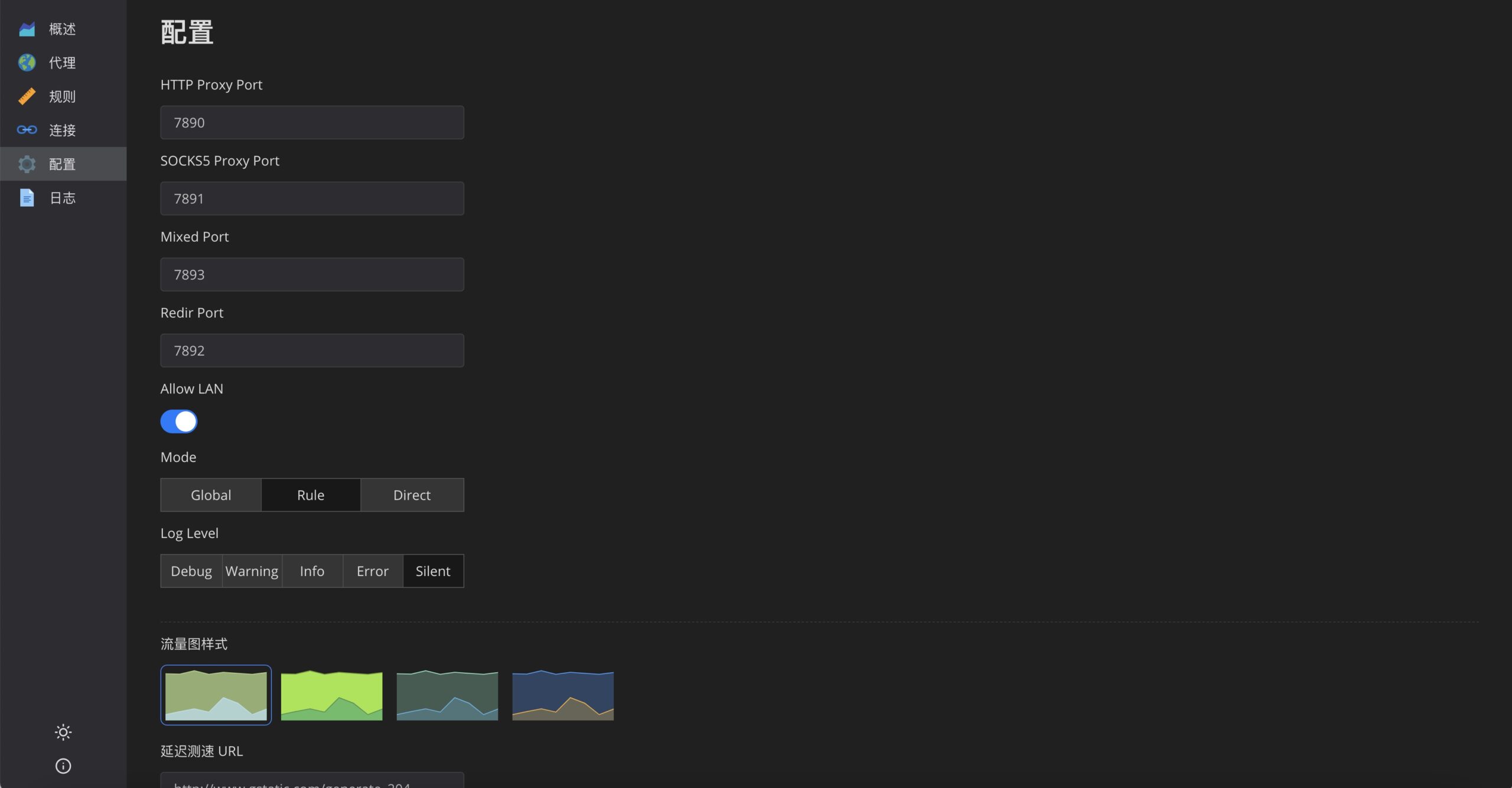Choose the navy blue traffic chart style

click(x=563, y=695)
